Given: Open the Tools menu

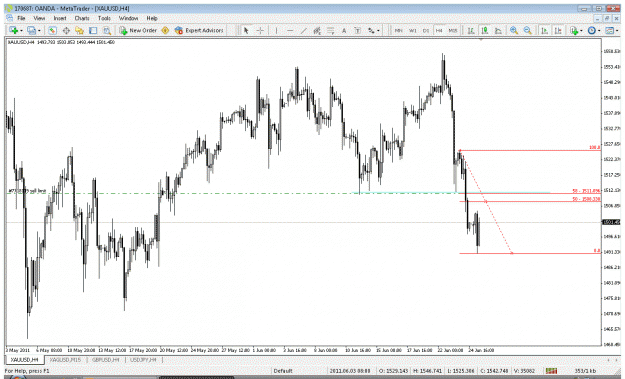Looking at the screenshot, I should pos(104,18).
